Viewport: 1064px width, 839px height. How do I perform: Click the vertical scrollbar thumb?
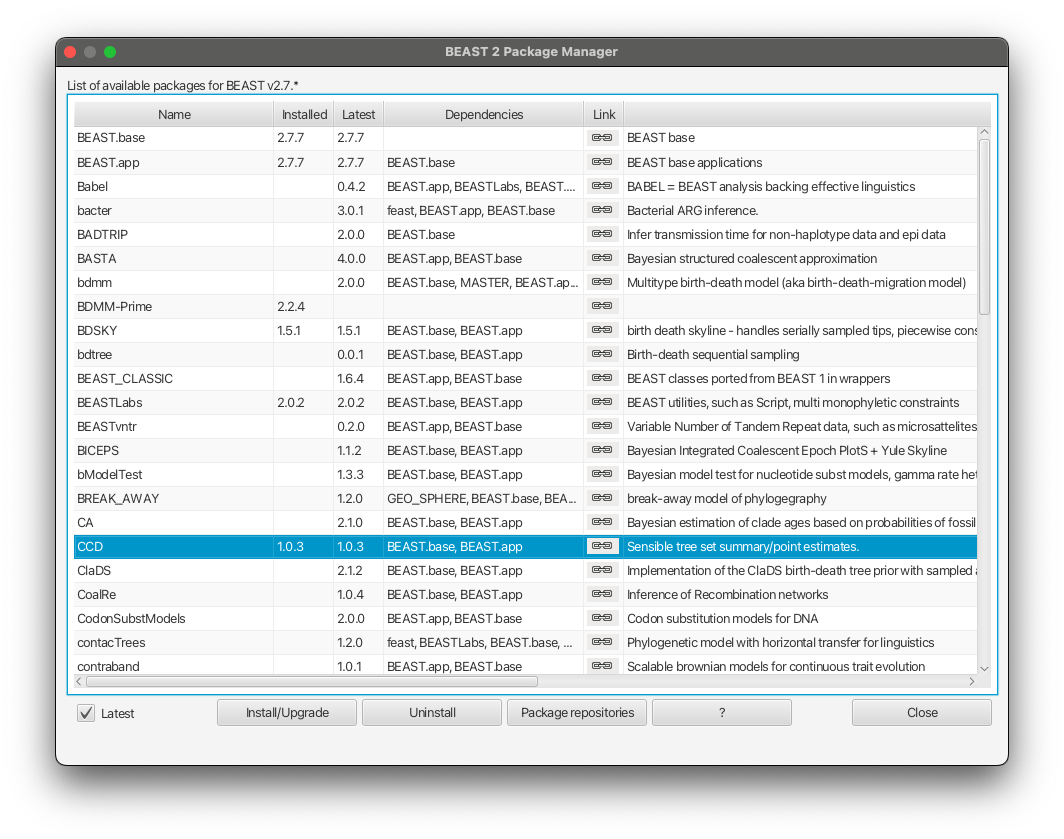click(x=985, y=227)
